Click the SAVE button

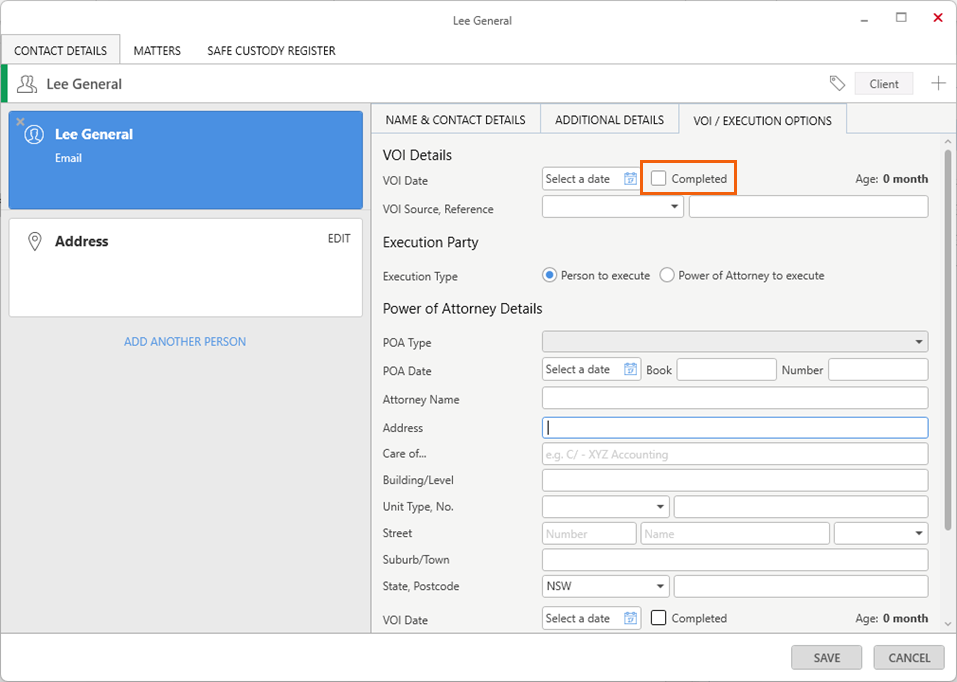coord(826,658)
